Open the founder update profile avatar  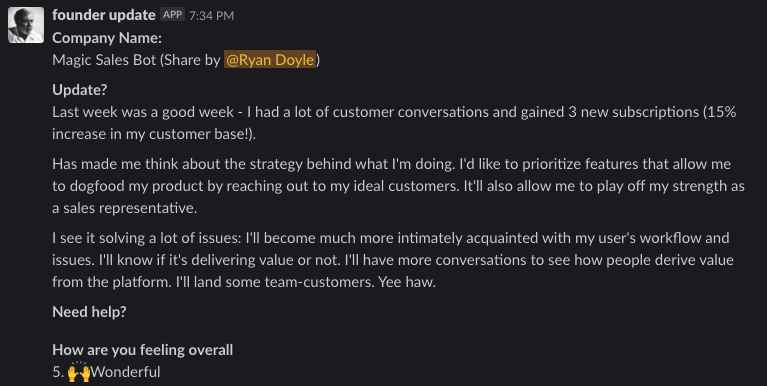click(26, 25)
